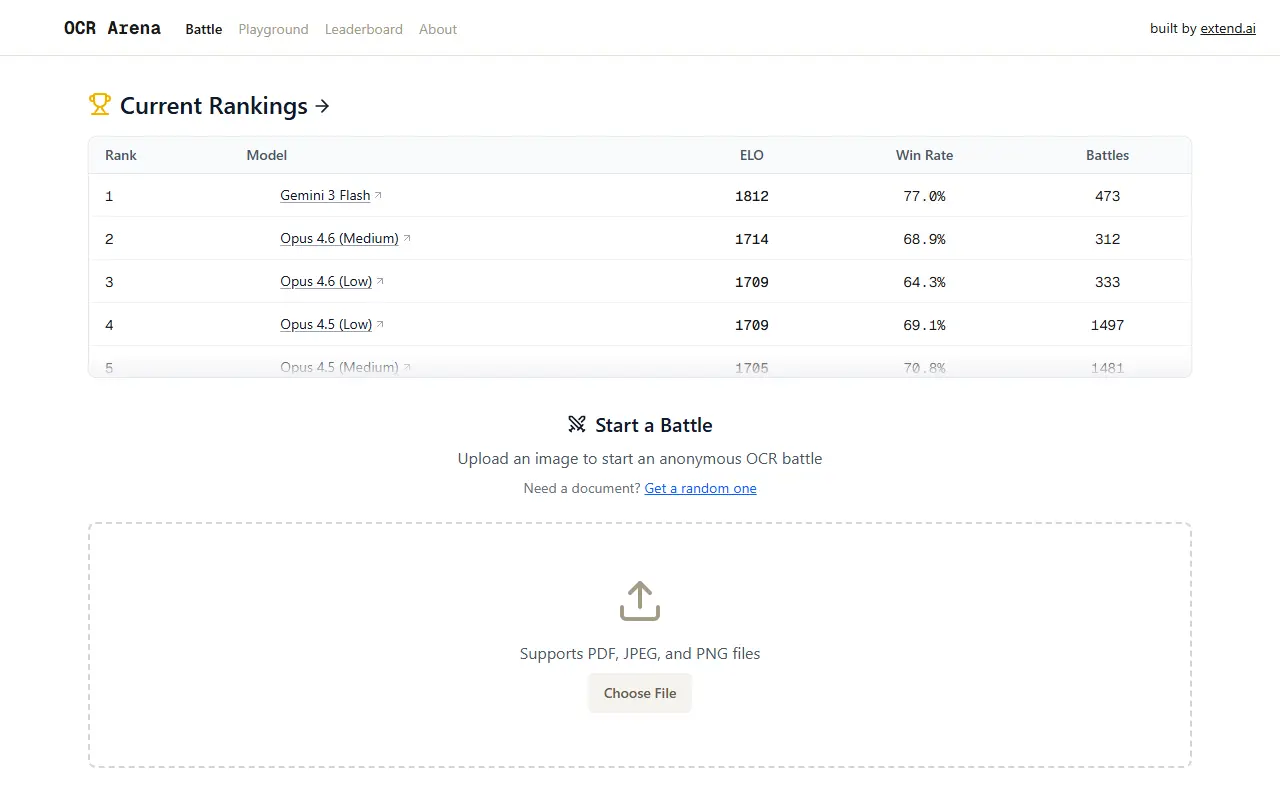Open the Playground navigation tab
Image resolution: width=1280 pixels, height=800 pixels.
[x=273, y=29]
